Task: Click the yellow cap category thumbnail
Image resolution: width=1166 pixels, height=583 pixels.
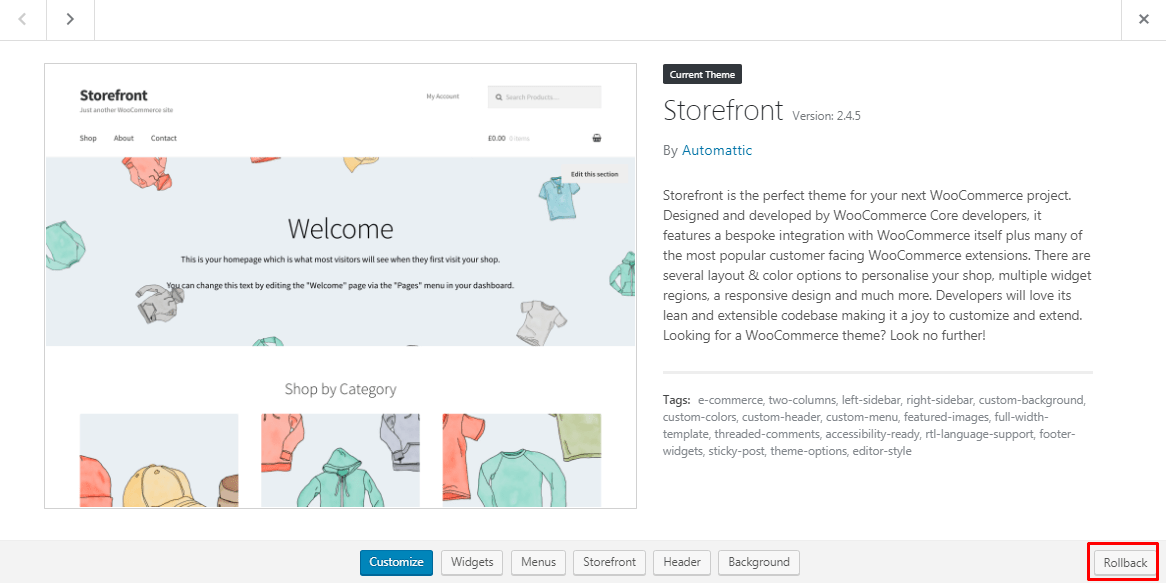Action: [x=159, y=461]
